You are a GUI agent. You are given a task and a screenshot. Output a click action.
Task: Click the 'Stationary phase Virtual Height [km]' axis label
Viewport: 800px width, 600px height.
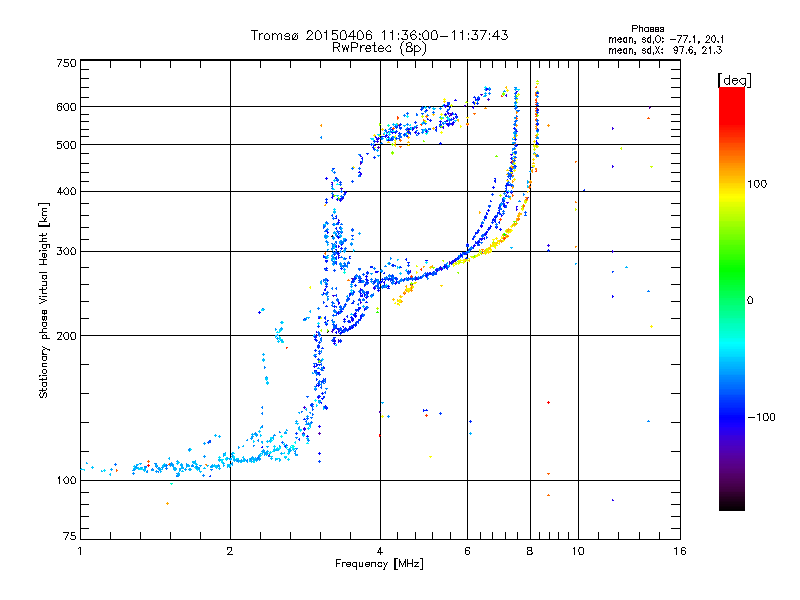(43, 301)
